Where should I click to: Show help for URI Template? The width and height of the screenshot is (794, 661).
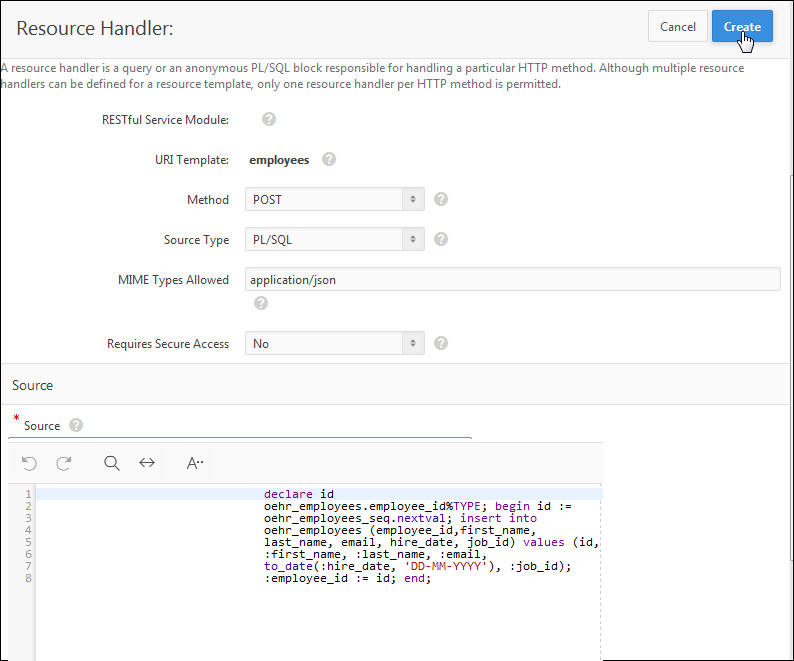coord(329,159)
